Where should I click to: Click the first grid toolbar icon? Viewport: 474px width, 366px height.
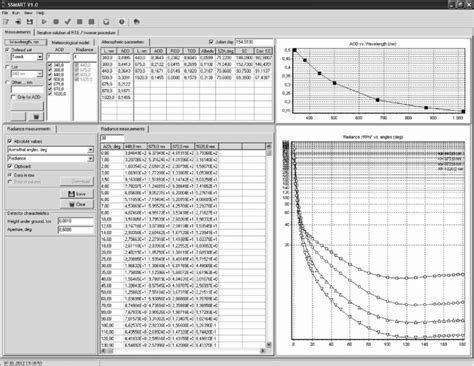(80, 22)
